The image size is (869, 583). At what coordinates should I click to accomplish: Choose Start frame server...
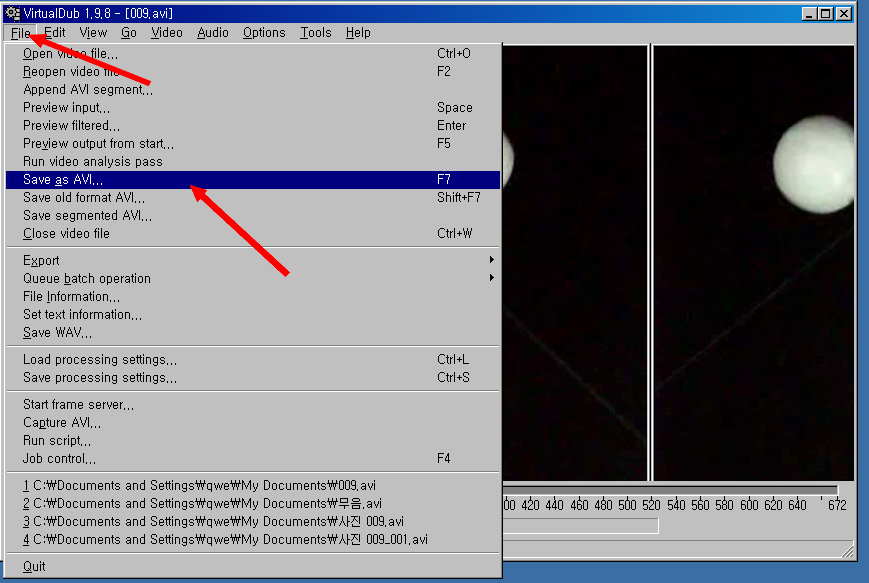pyautogui.click(x=253, y=405)
